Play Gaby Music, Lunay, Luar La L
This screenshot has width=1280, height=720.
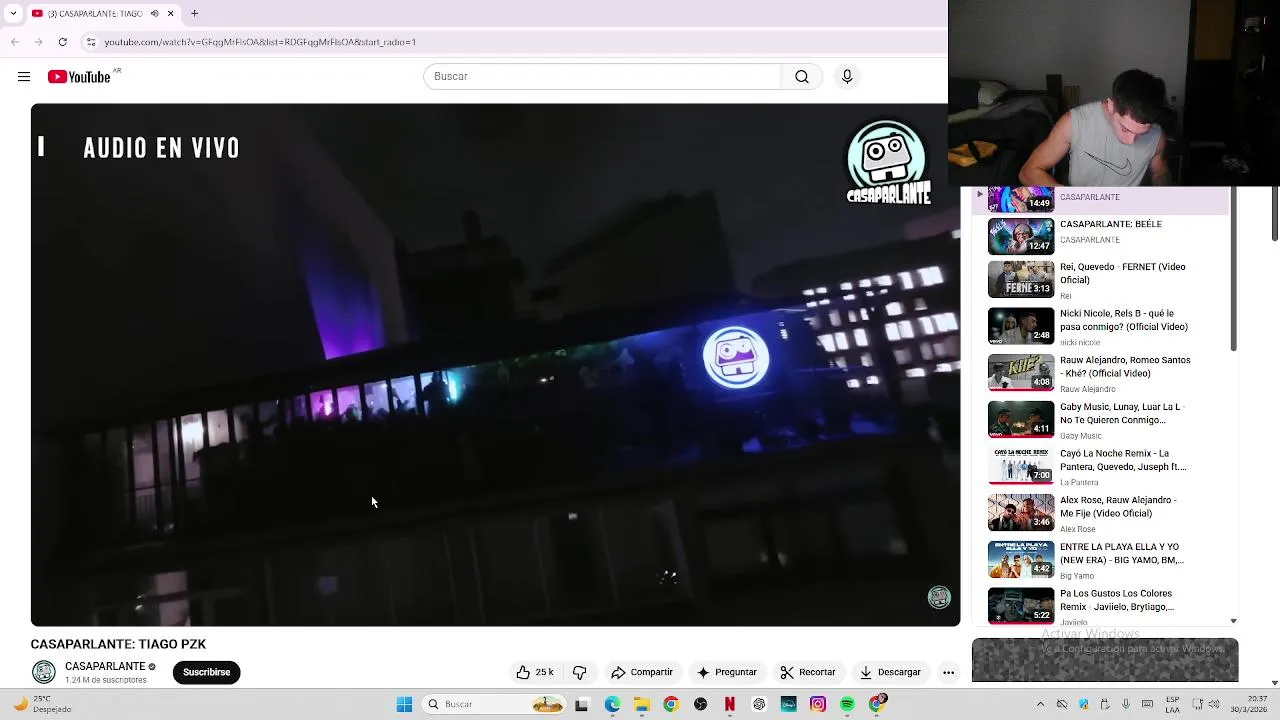tap(1100, 420)
